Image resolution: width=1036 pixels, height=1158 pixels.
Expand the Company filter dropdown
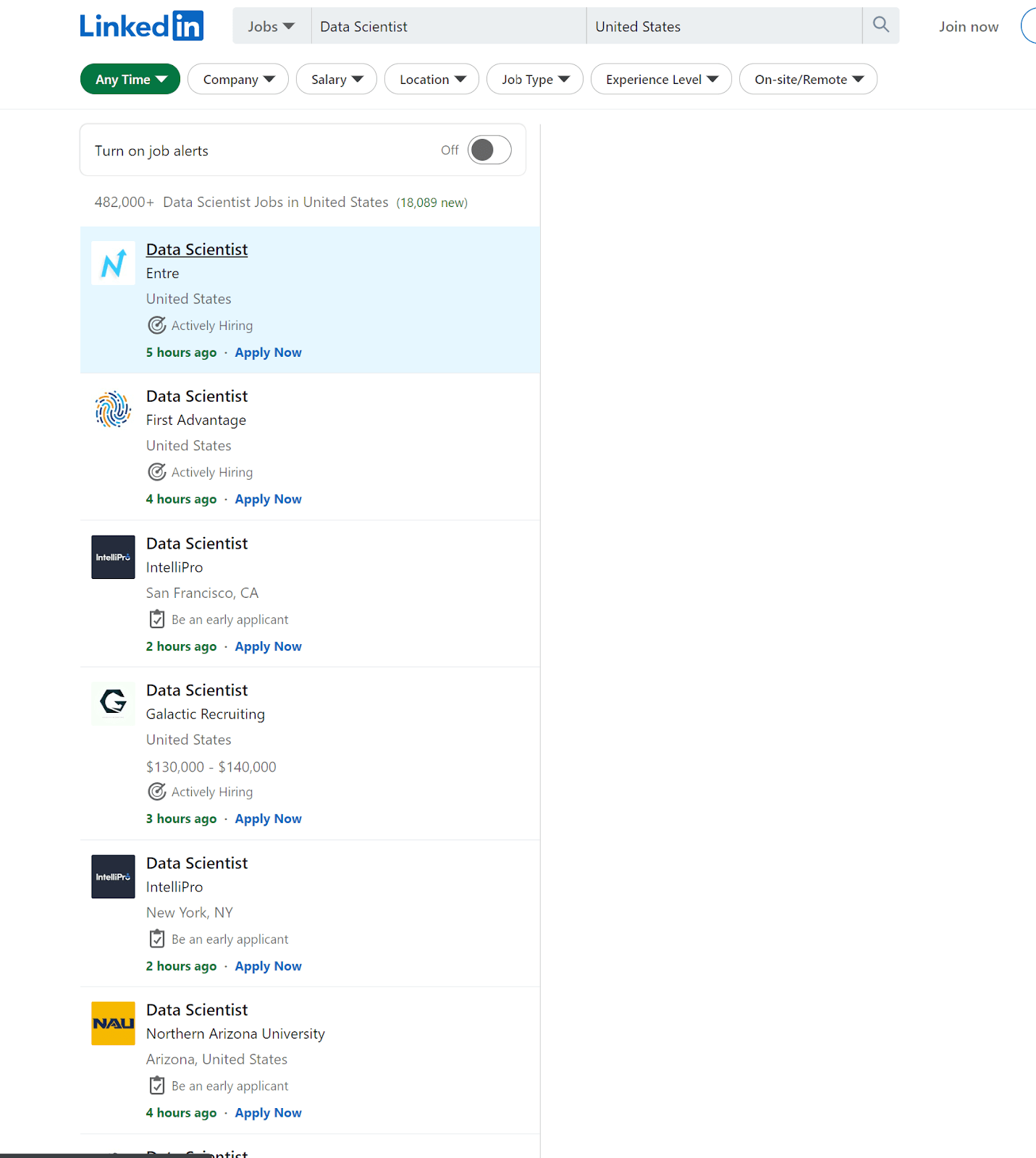pyautogui.click(x=238, y=79)
